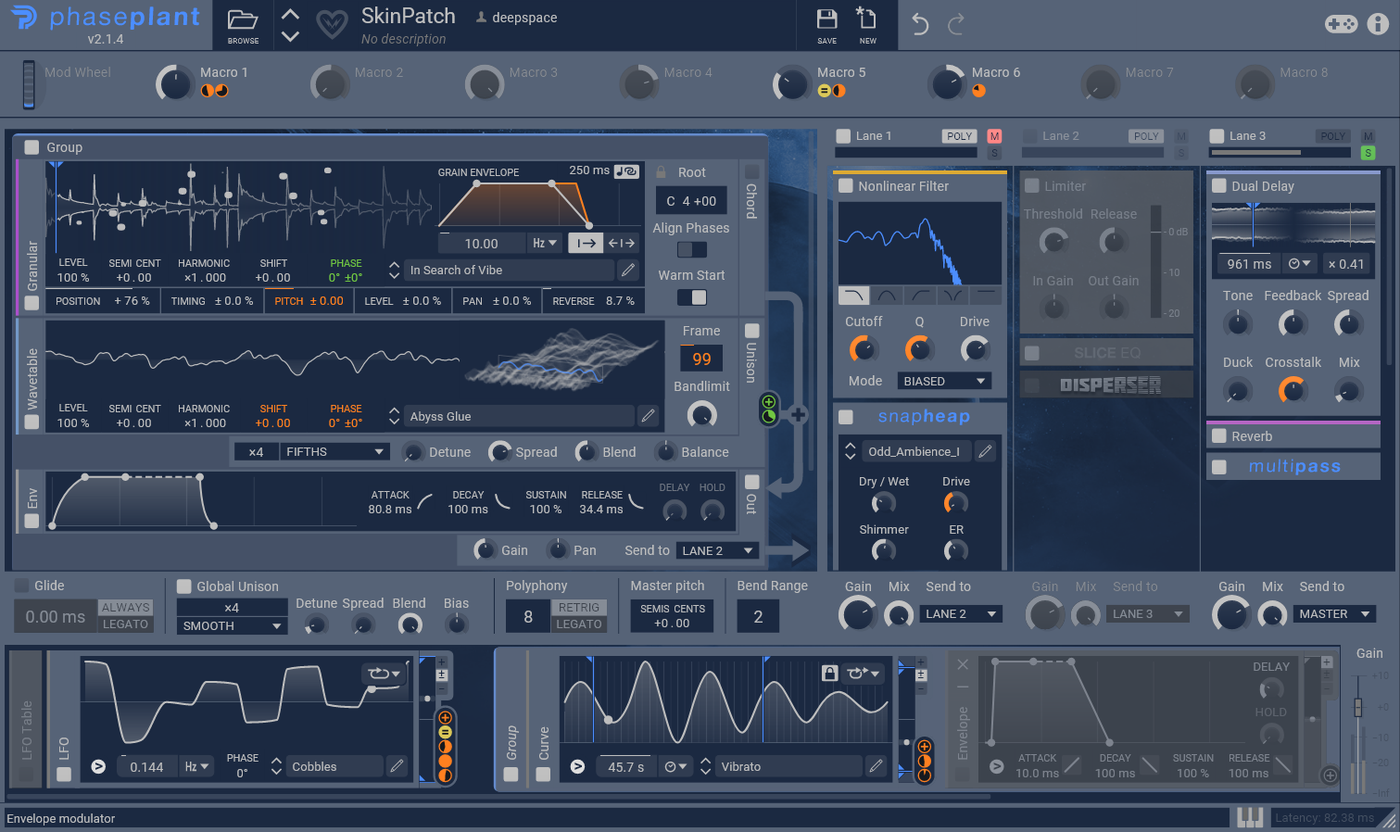Select the POSITION granular parameter tab
This screenshot has width=1400, height=832.
pos(102,301)
